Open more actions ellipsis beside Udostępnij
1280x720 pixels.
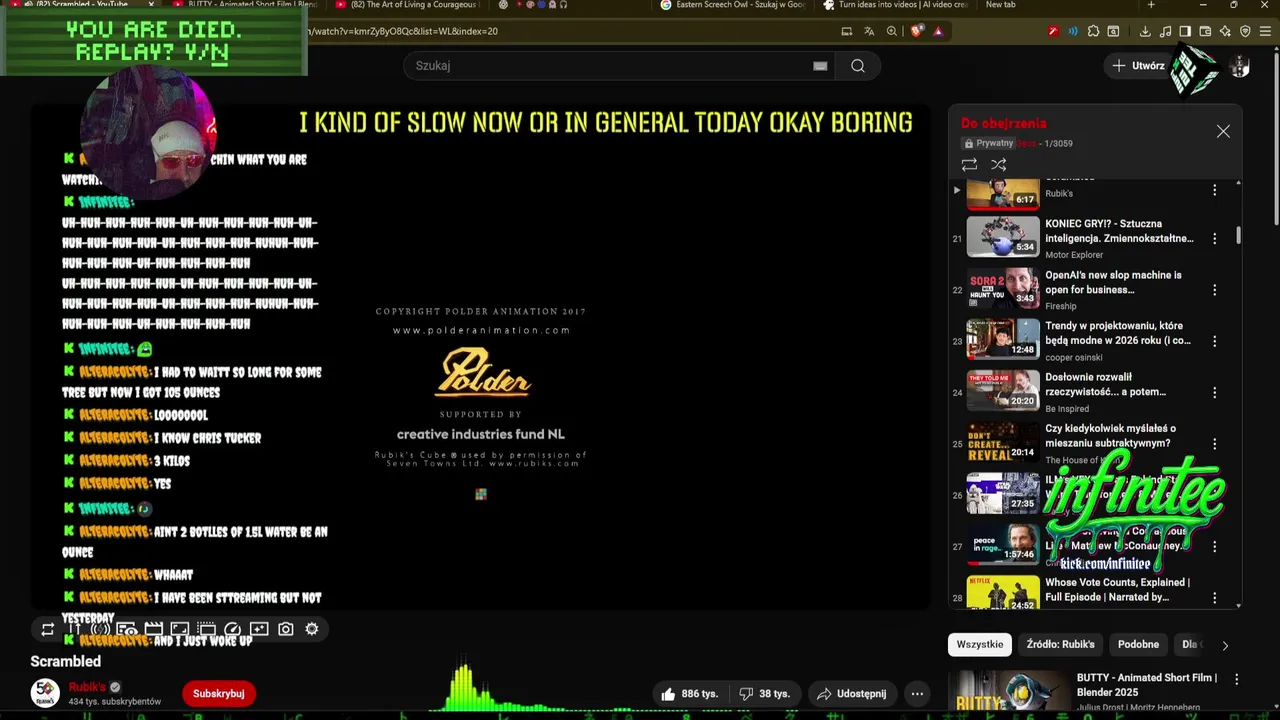tap(917, 694)
